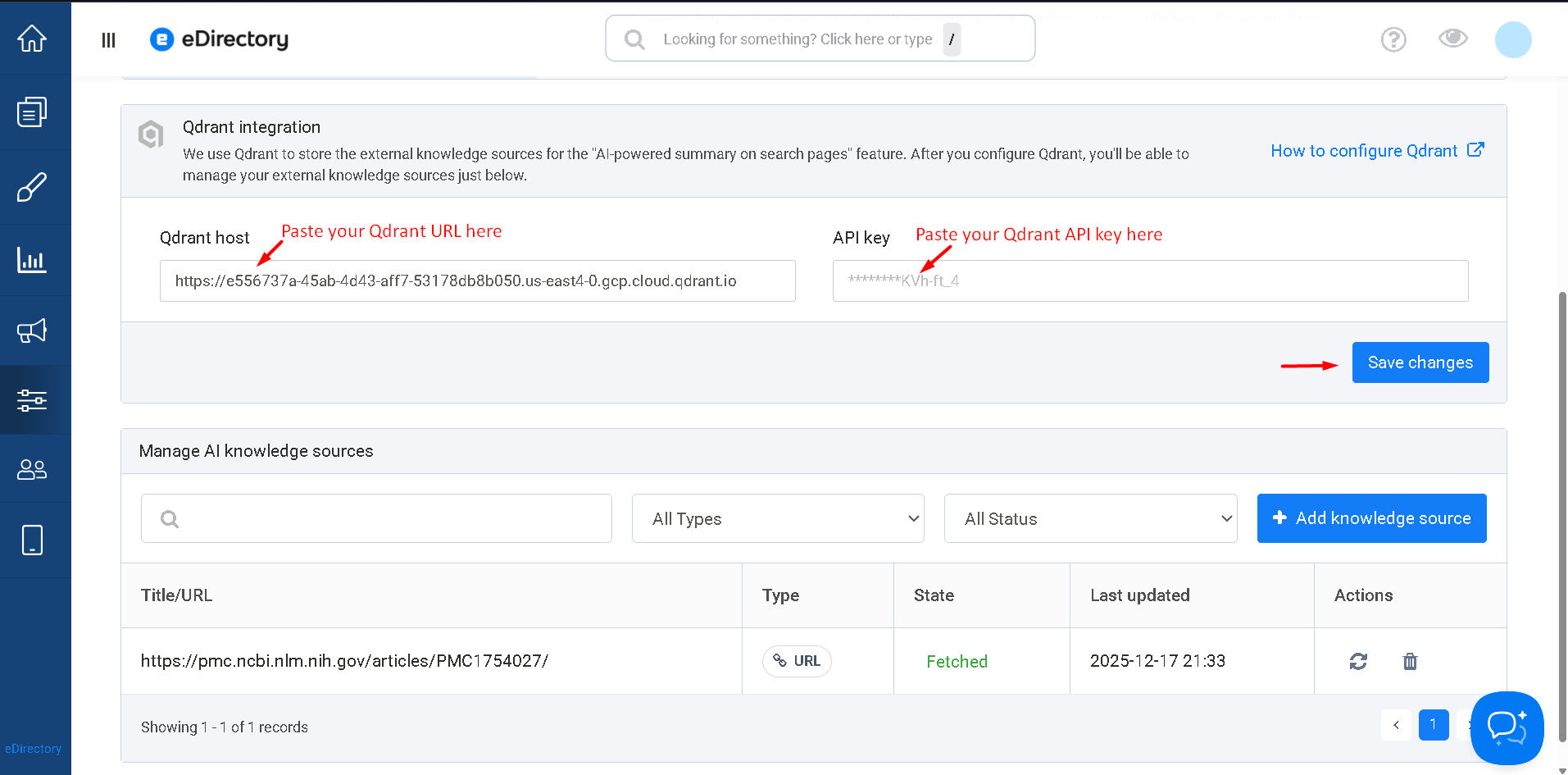
Task: Click Add knowledge source button
Action: coord(1372,518)
